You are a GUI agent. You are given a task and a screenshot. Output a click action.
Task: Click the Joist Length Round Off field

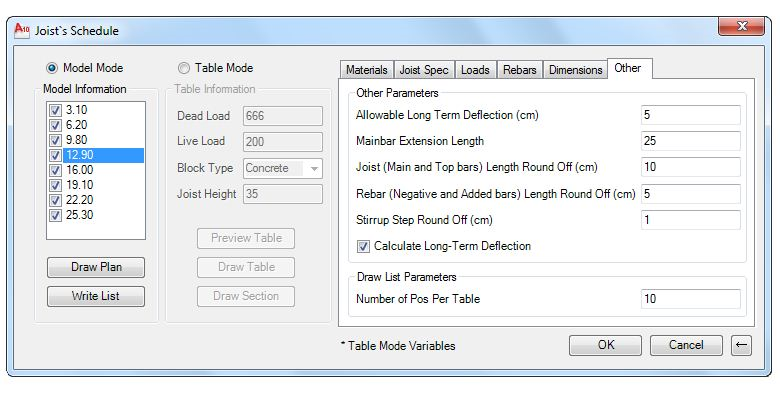pos(690,167)
